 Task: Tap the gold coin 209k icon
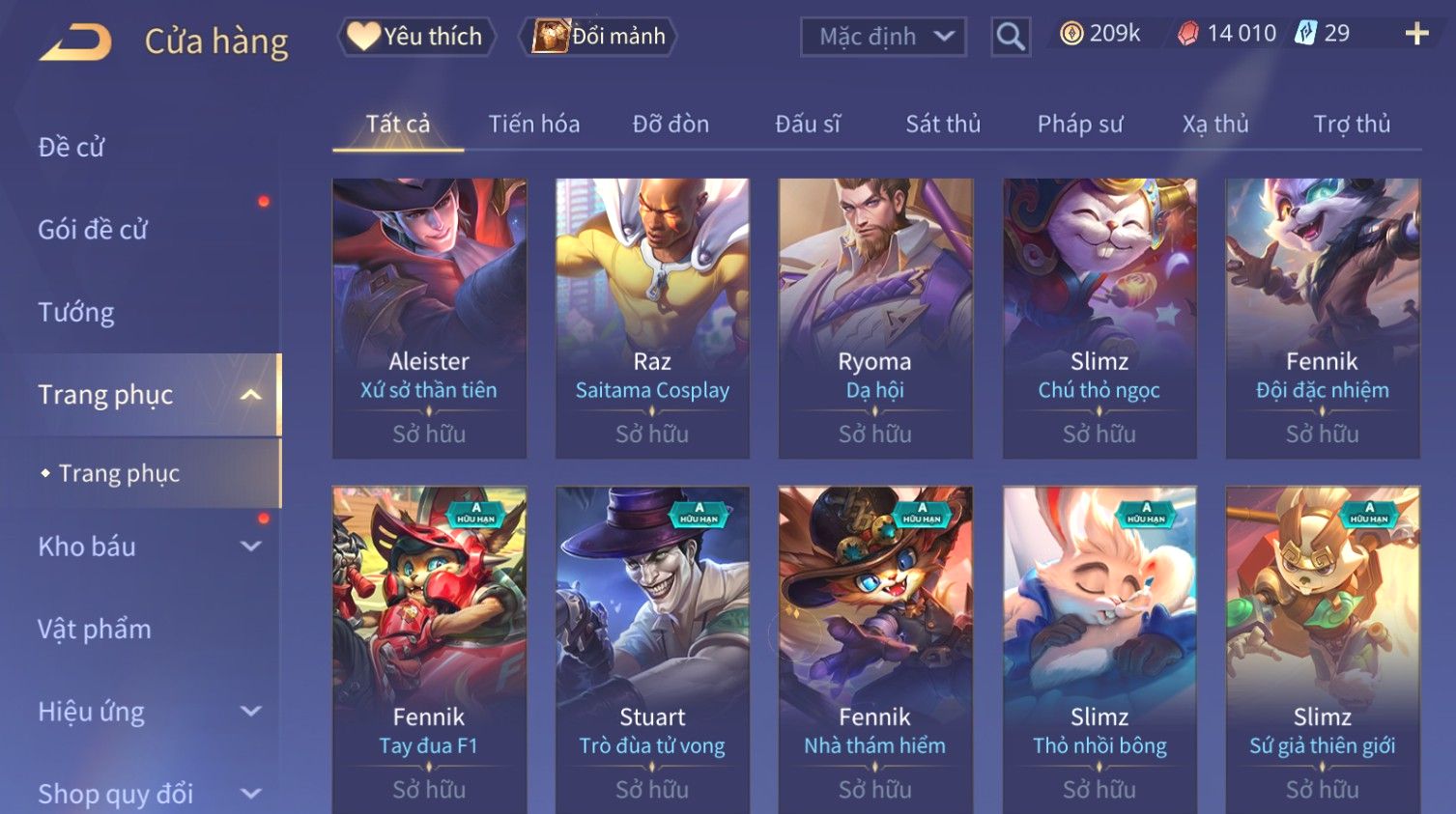tap(1071, 34)
